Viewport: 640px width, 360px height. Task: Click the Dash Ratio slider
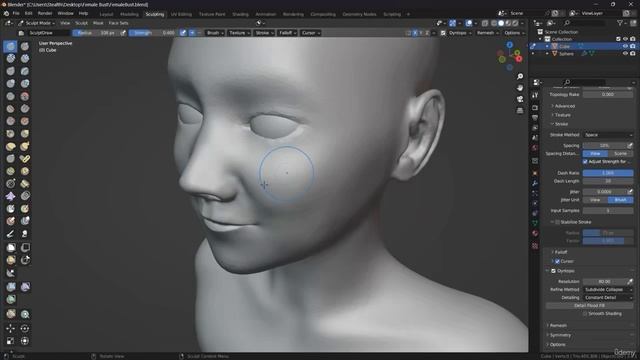(608, 173)
